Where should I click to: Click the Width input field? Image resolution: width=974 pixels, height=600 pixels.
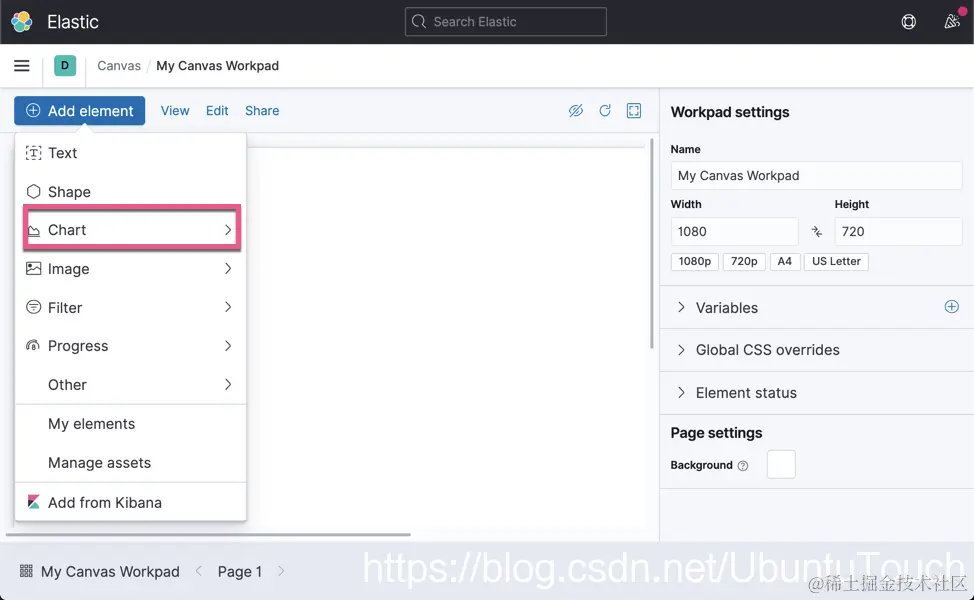tap(734, 232)
